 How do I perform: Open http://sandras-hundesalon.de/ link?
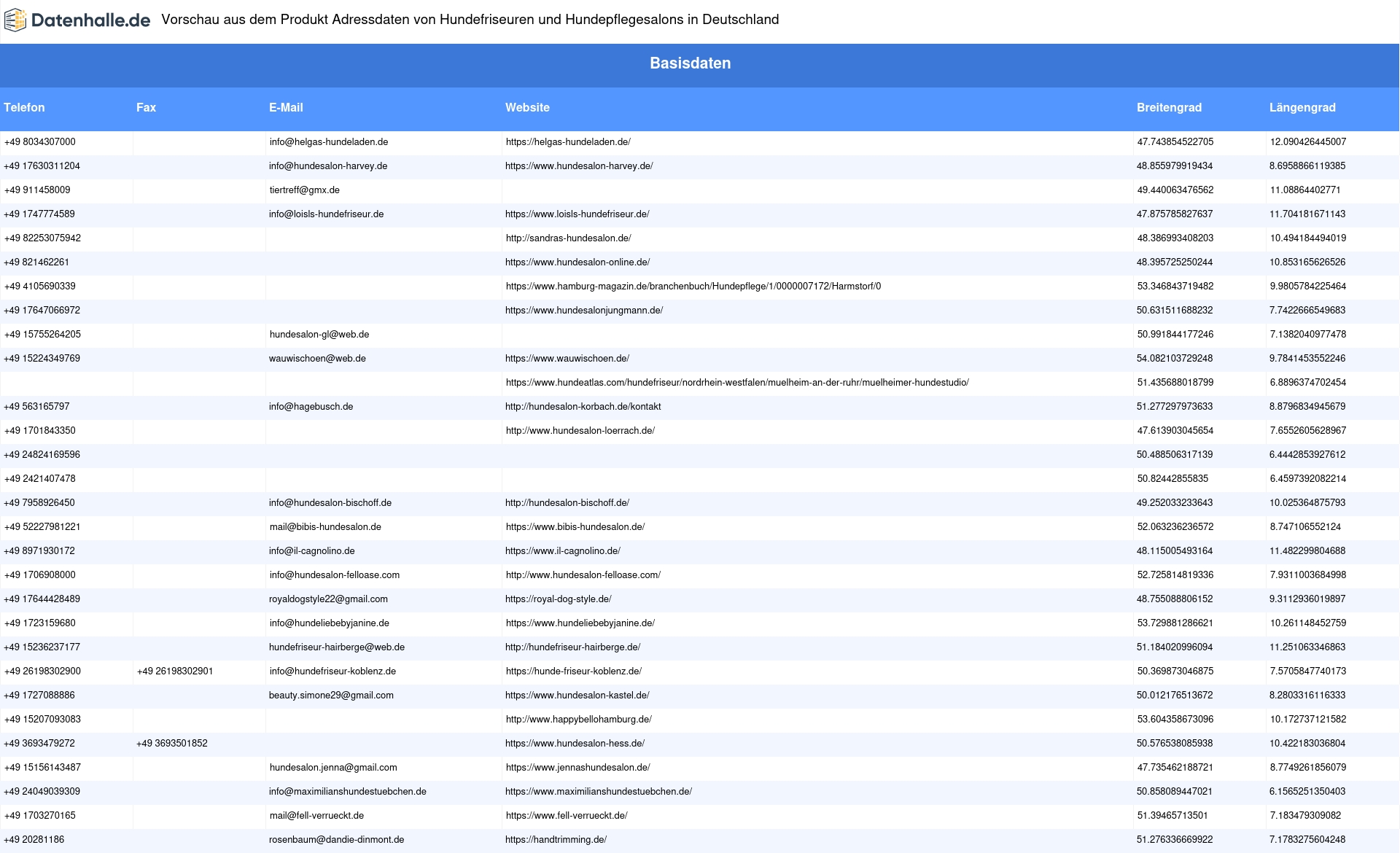tap(569, 238)
